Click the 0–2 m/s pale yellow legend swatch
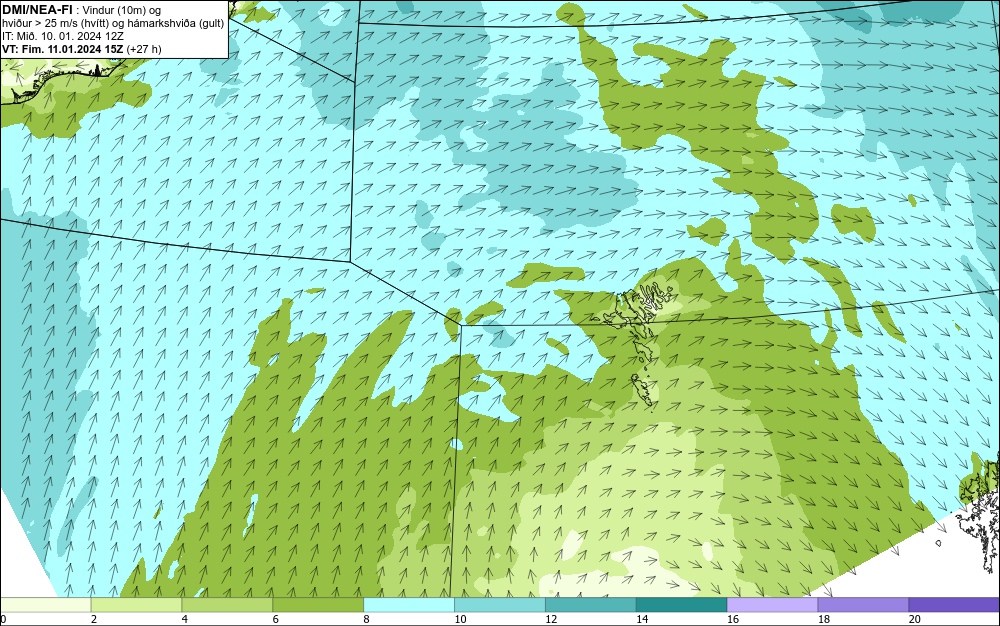Viewport: 1000px width, 626px height. [46, 604]
